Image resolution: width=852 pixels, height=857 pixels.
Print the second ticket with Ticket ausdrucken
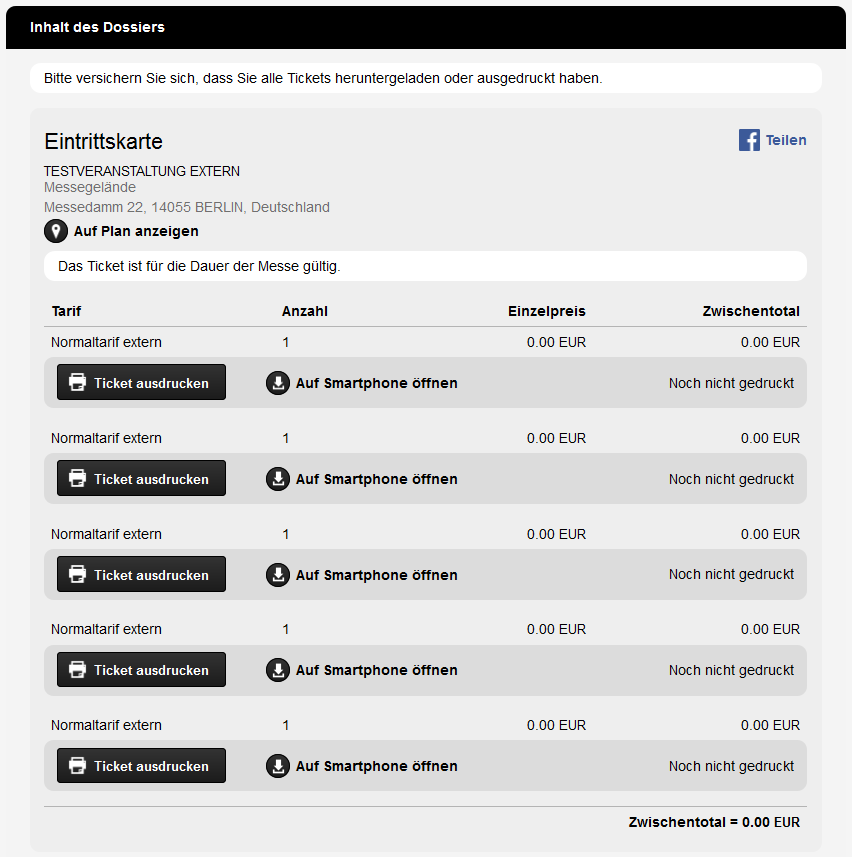click(141, 478)
